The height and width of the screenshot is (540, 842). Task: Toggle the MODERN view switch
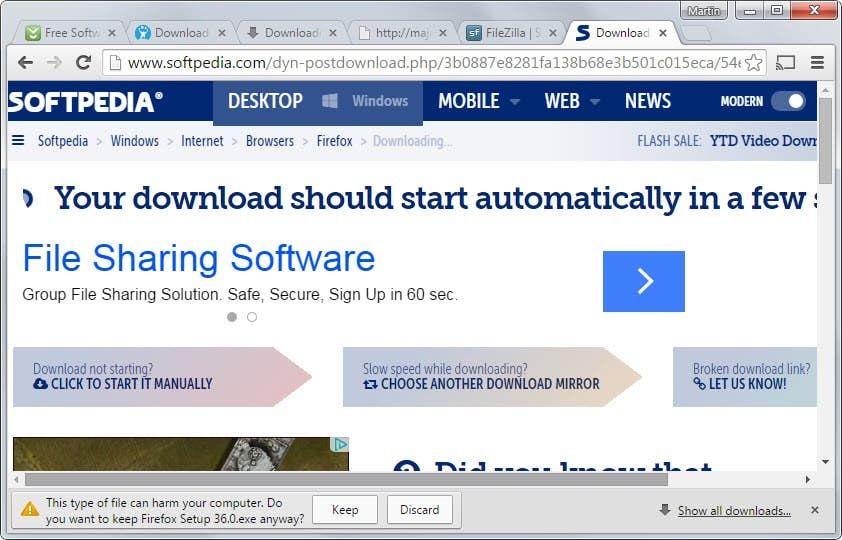click(x=788, y=101)
